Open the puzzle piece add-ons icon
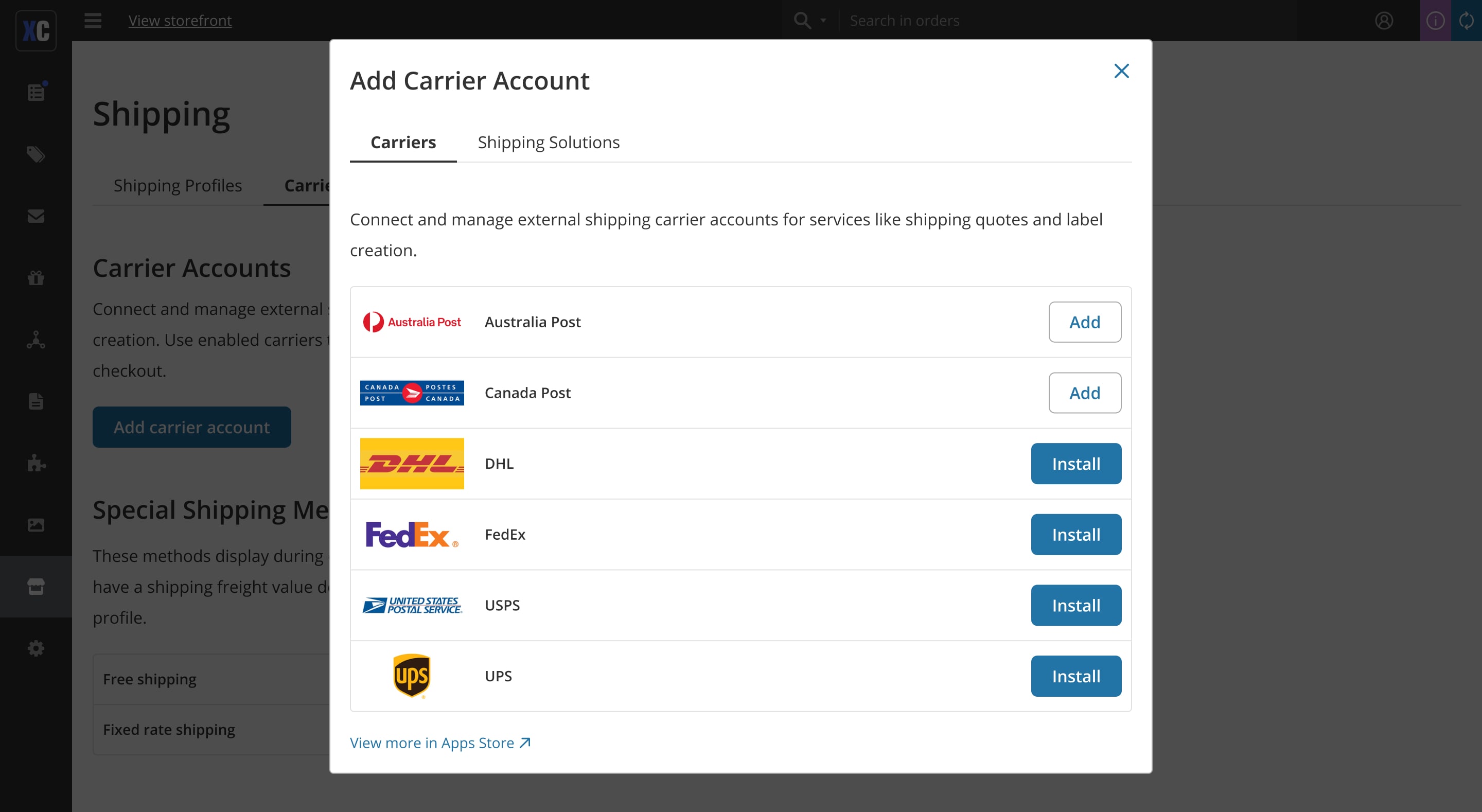The image size is (1482, 812). pyautogui.click(x=36, y=463)
